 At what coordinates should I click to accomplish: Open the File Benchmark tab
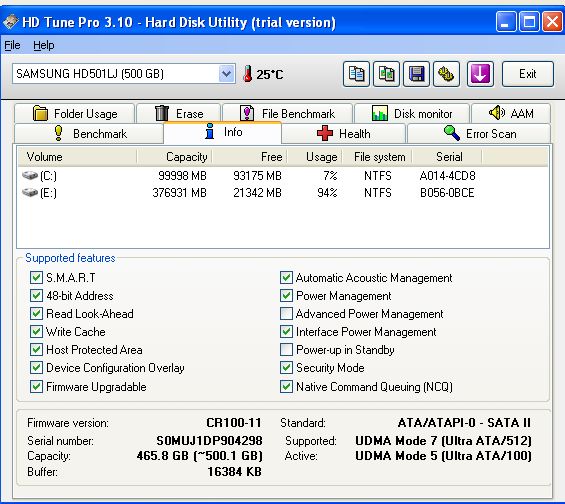tap(288, 113)
